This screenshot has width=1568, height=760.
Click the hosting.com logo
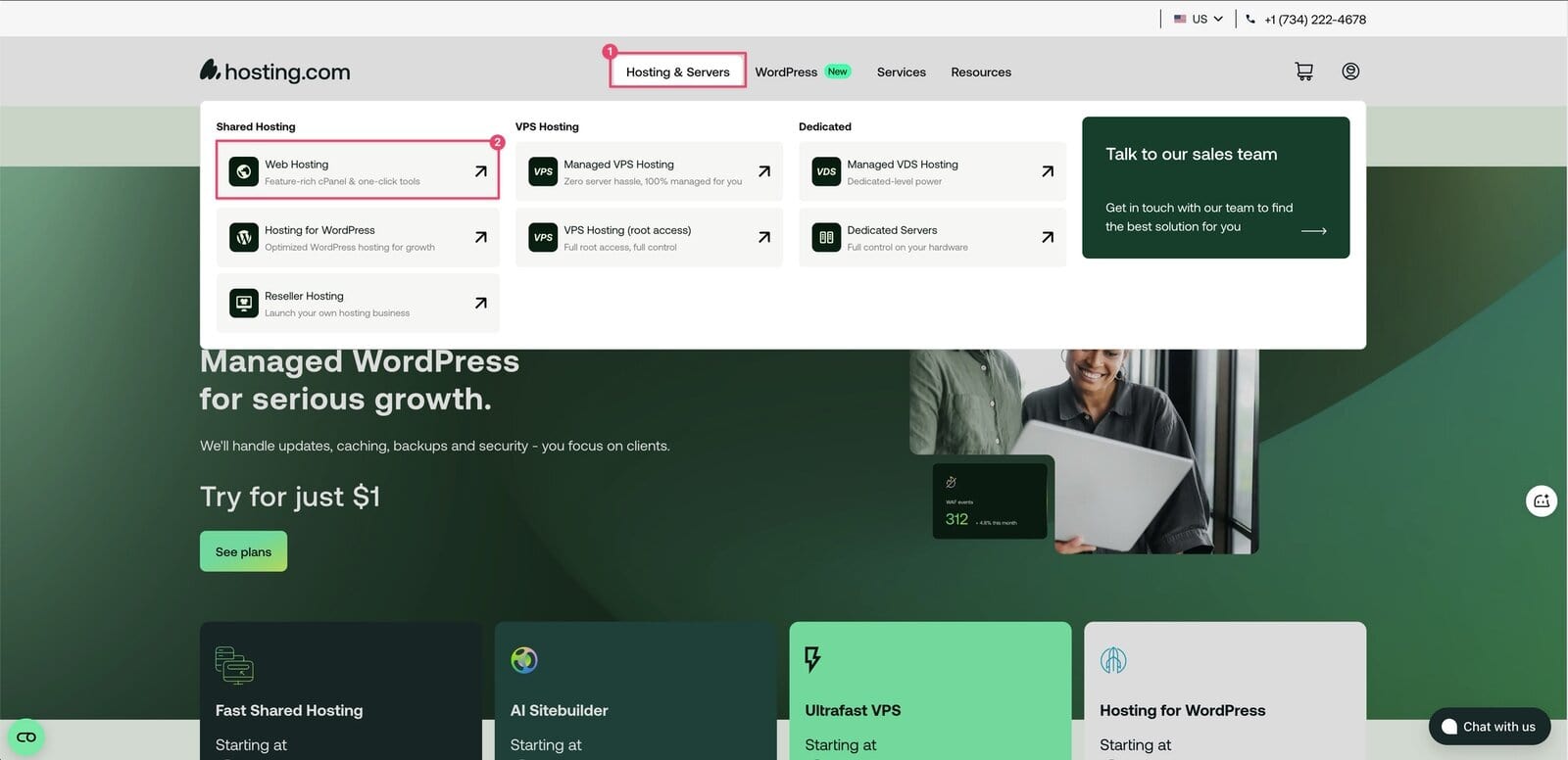274,71
